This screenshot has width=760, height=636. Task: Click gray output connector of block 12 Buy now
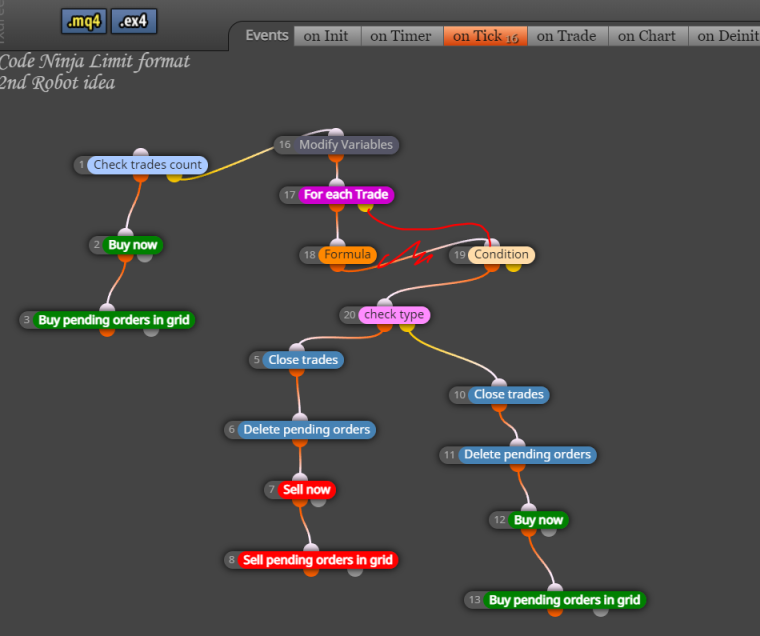click(x=549, y=532)
